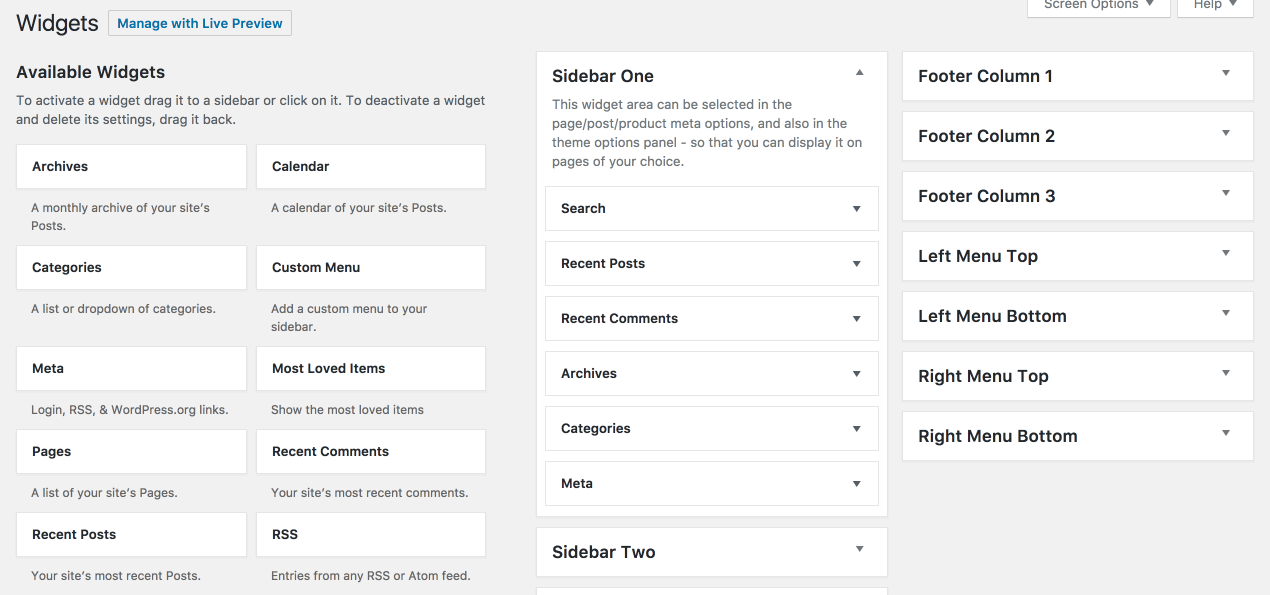
Task: Select the Pages available widget
Action: pyautogui.click(x=131, y=451)
